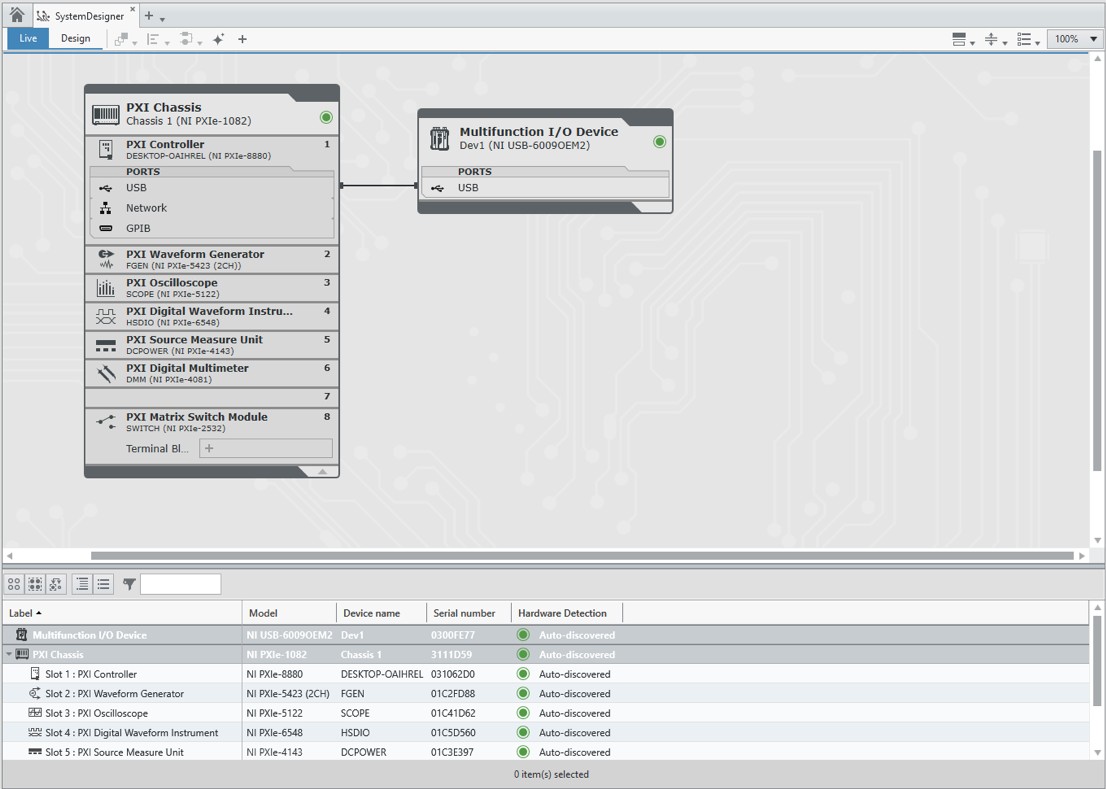Image resolution: width=1106 pixels, height=789 pixels.
Task: Click the filter funnel icon
Action: 129,584
